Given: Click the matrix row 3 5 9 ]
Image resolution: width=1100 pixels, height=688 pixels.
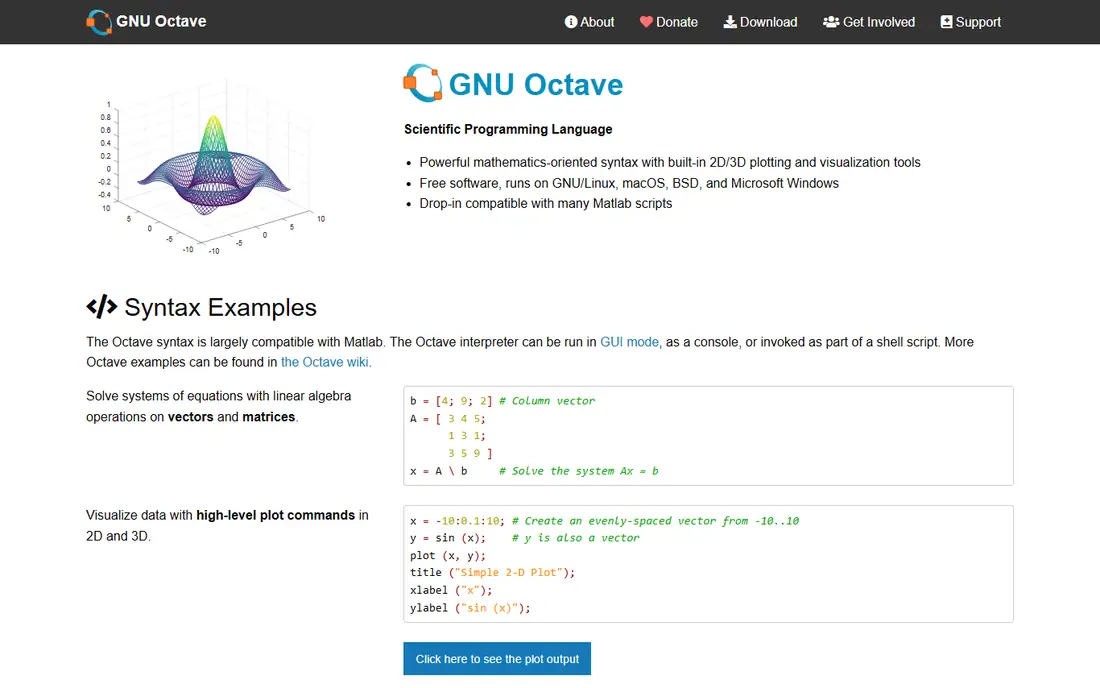Looking at the screenshot, I should (470, 454).
